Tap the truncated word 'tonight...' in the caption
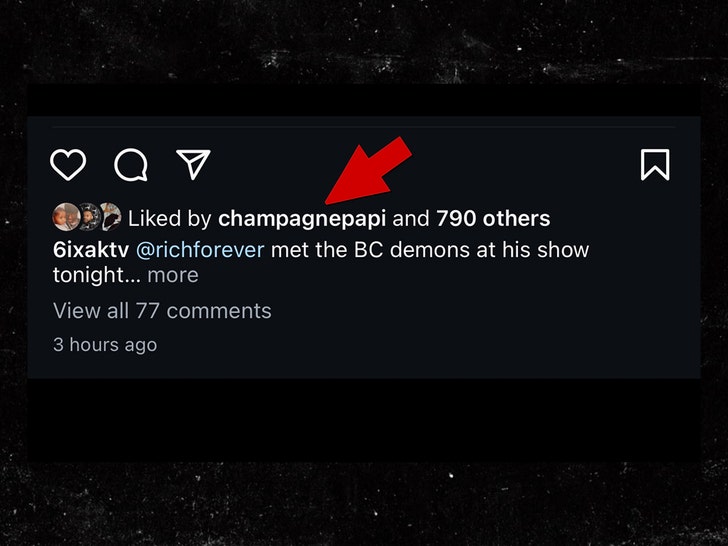 [x=97, y=275]
